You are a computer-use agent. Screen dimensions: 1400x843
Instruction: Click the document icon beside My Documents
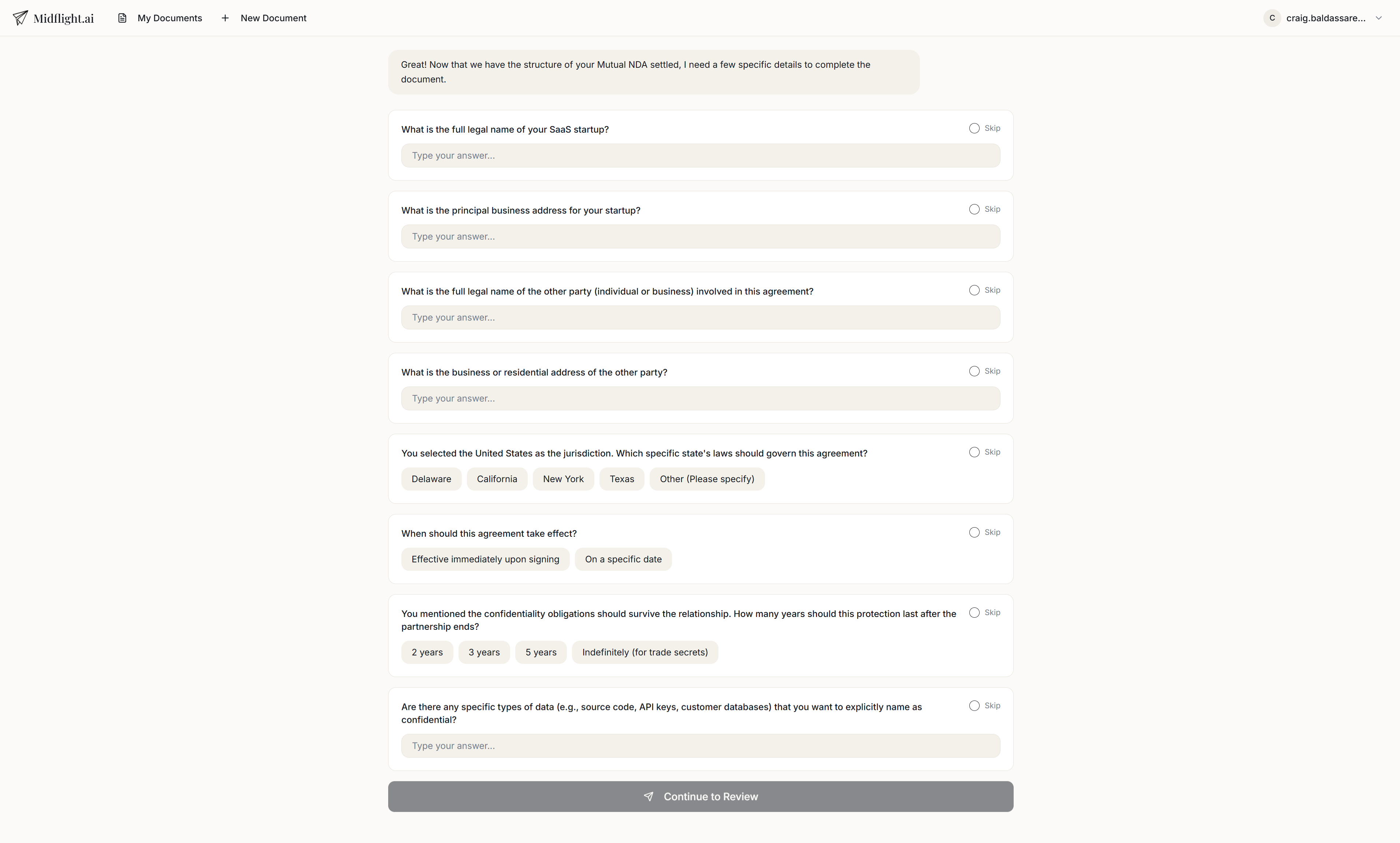click(x=122, y=18)
